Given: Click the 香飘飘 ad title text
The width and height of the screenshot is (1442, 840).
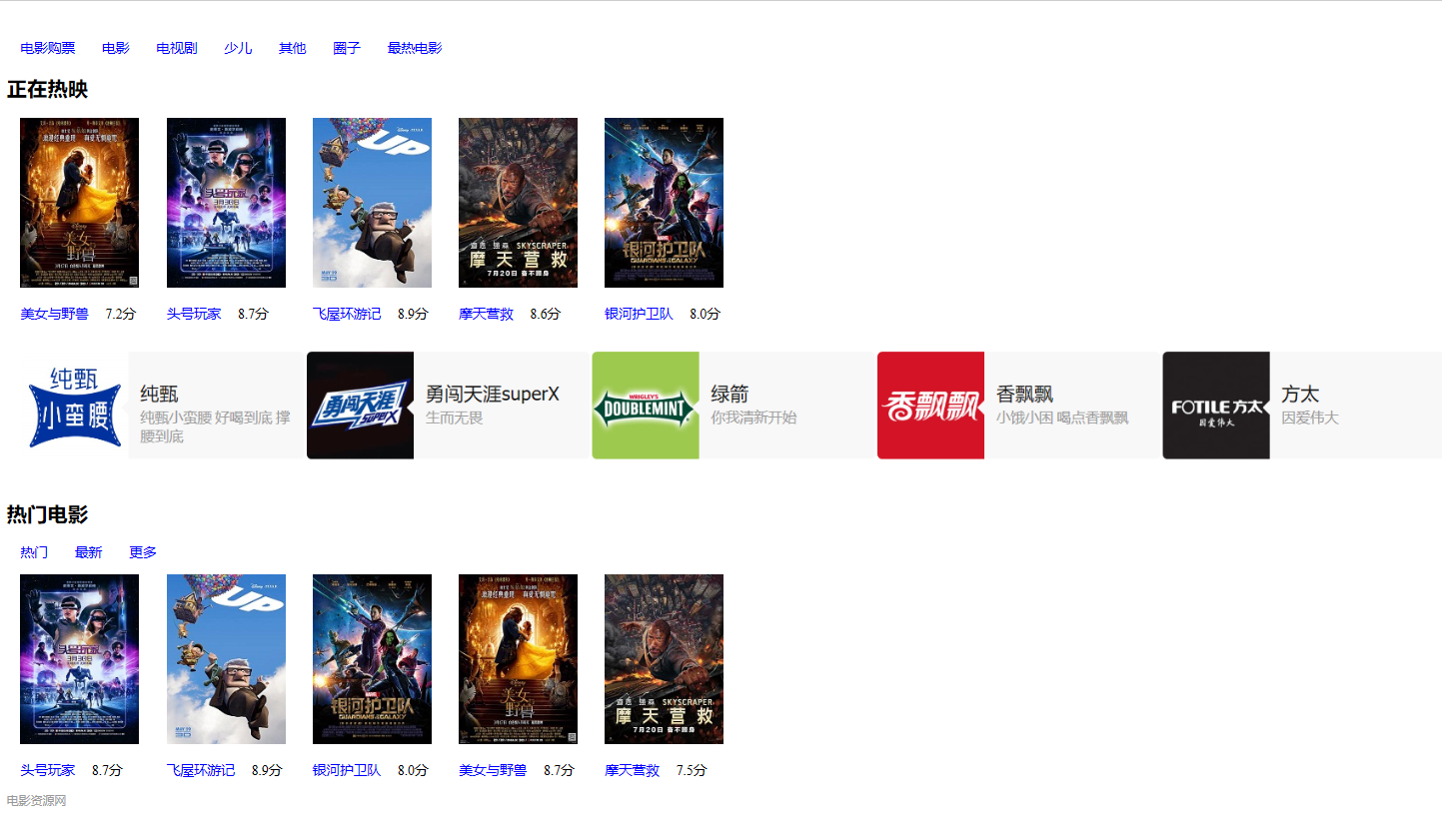Looking at the screenshot, I should pyautogui.click(x=1024, y=395).
